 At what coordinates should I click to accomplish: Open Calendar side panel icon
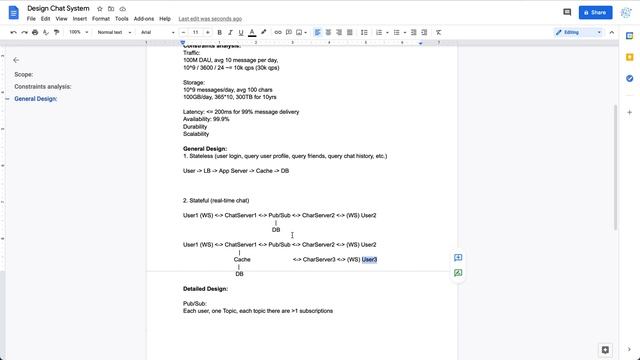pyautogui.click(x=629, y=36)
